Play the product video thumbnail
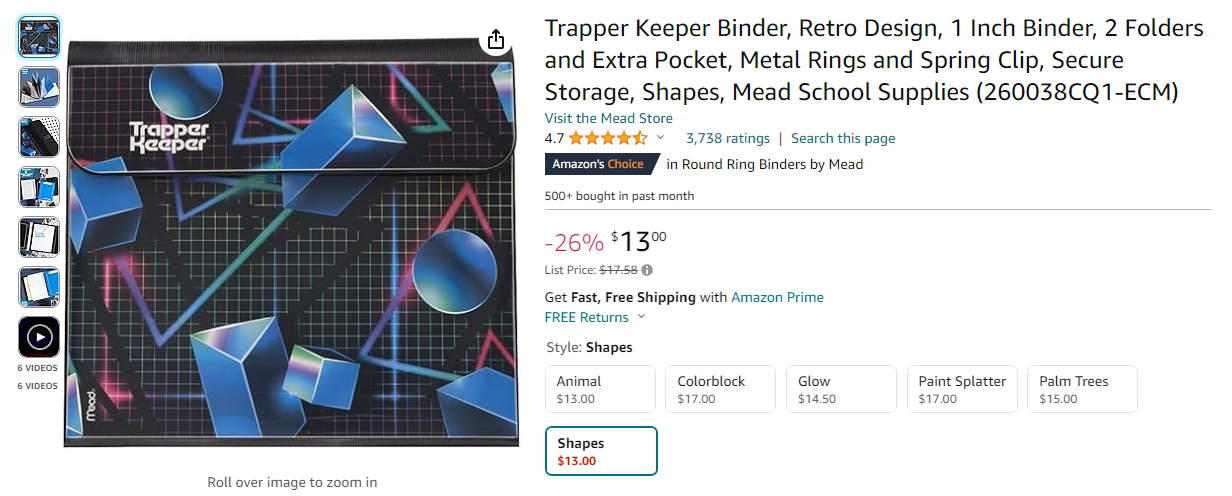Viewport: 1232px width, 496px height. tap(39, 337)
